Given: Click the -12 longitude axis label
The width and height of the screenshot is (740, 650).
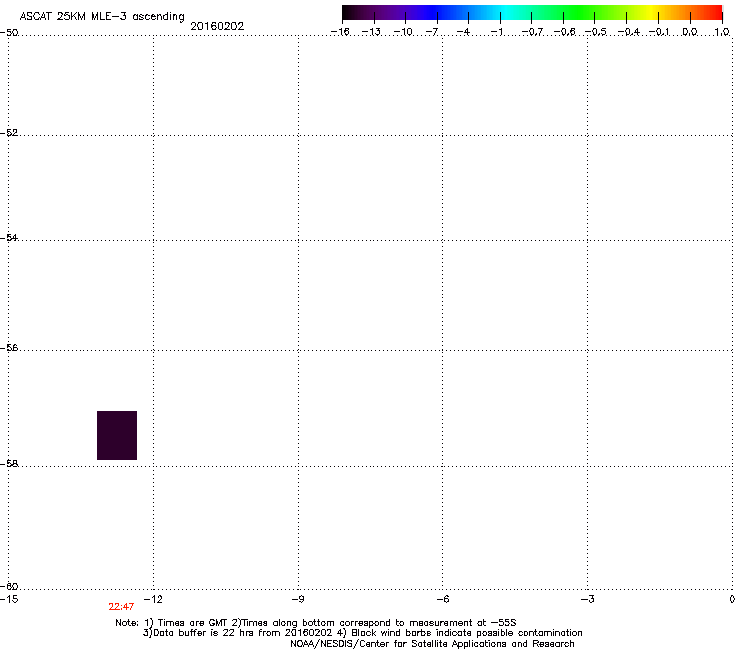Looking at the screenshot, I should 153,599.
